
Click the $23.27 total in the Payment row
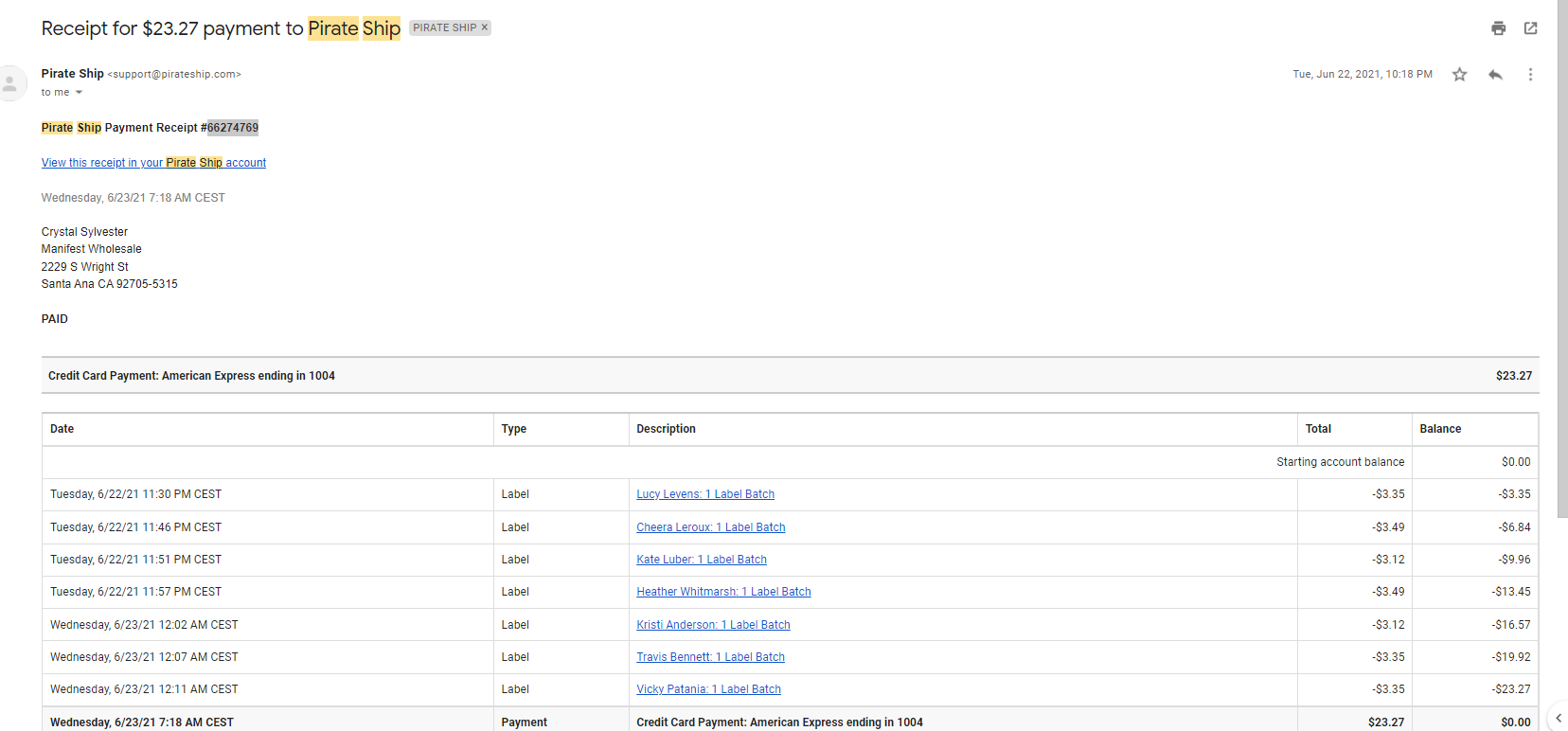point(1386,722)
